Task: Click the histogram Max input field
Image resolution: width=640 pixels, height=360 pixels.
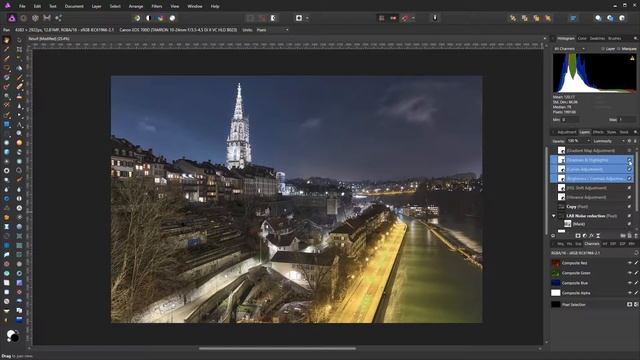Action: [x=627, y=120]
